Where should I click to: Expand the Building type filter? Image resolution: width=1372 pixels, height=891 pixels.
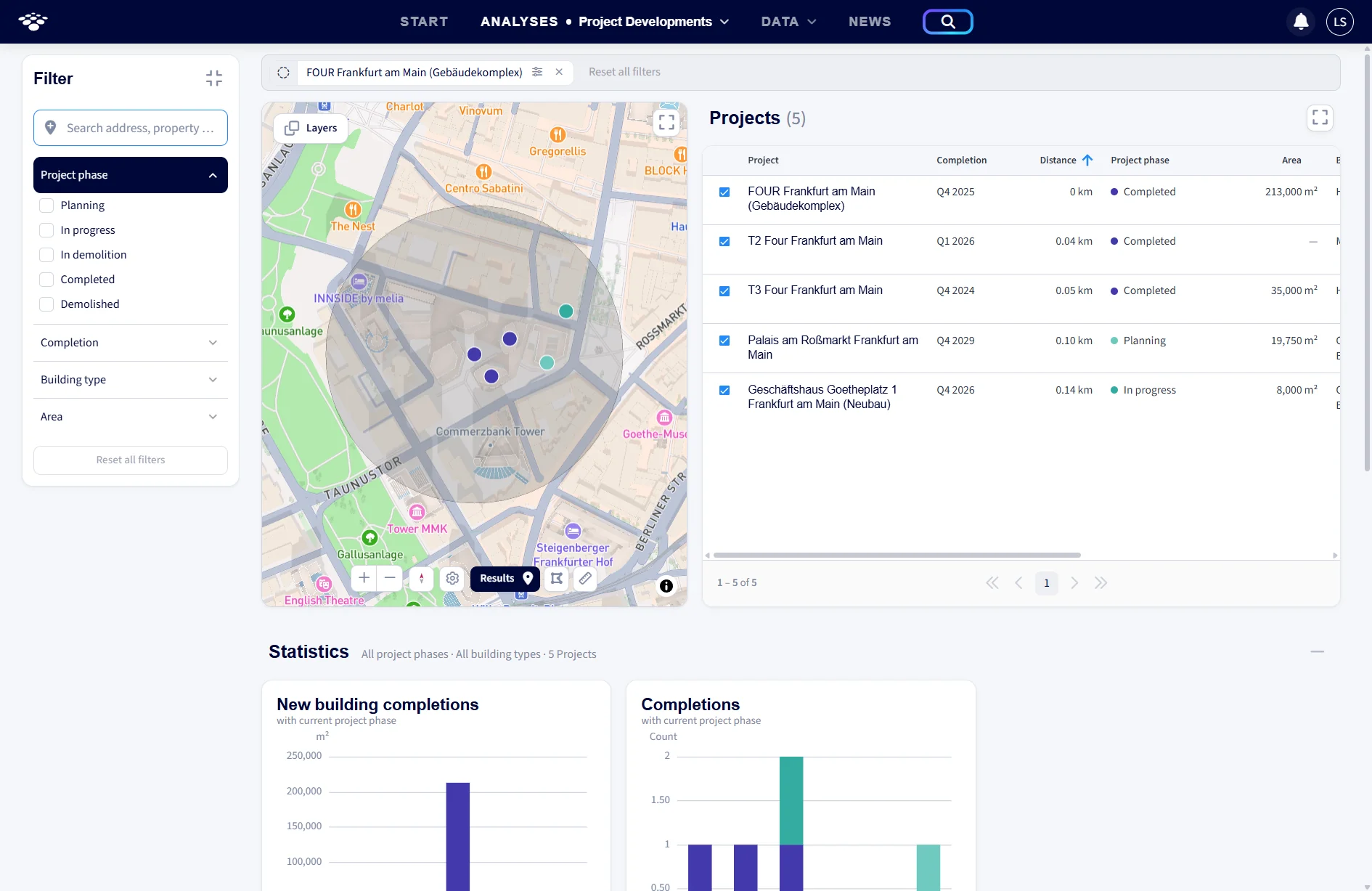point(131,380)
